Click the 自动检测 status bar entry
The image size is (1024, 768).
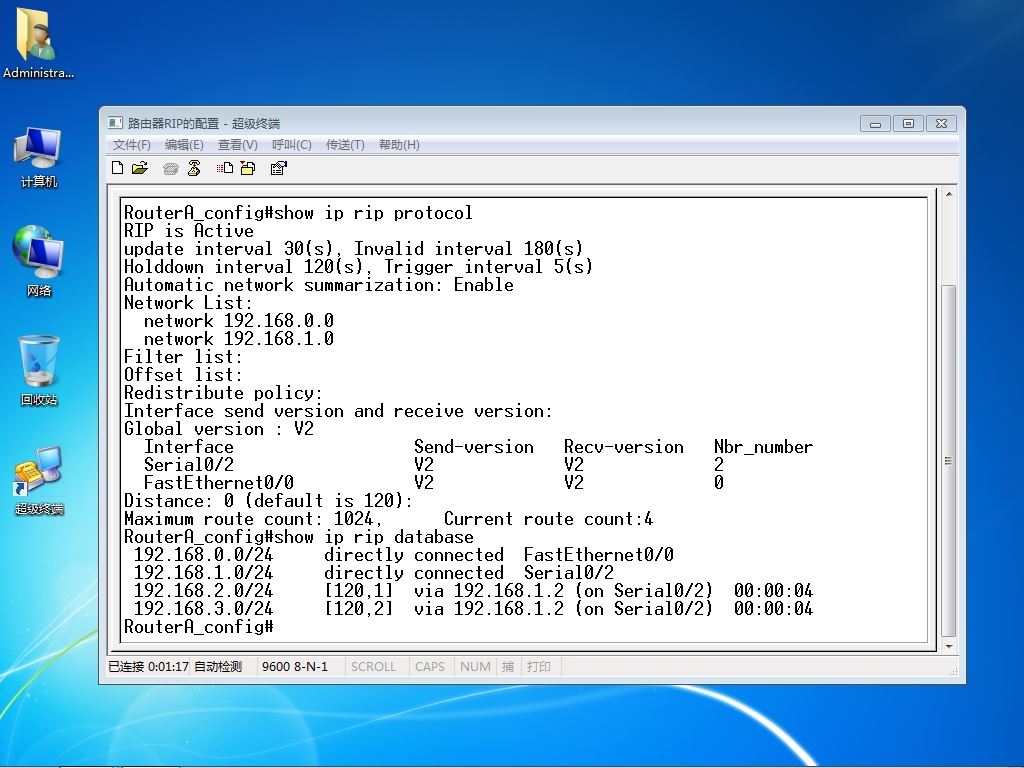tap(218, 667)
